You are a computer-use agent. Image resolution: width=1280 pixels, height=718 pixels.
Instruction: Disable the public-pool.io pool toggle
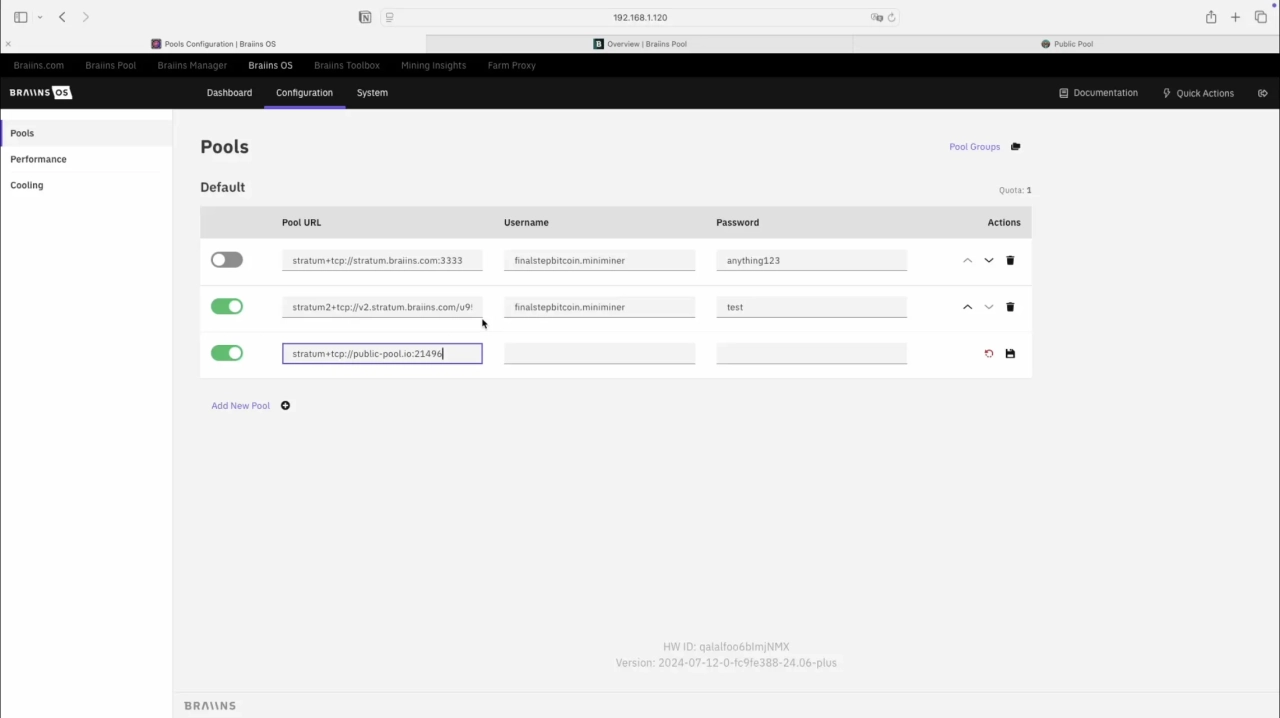tap(227, 353)
